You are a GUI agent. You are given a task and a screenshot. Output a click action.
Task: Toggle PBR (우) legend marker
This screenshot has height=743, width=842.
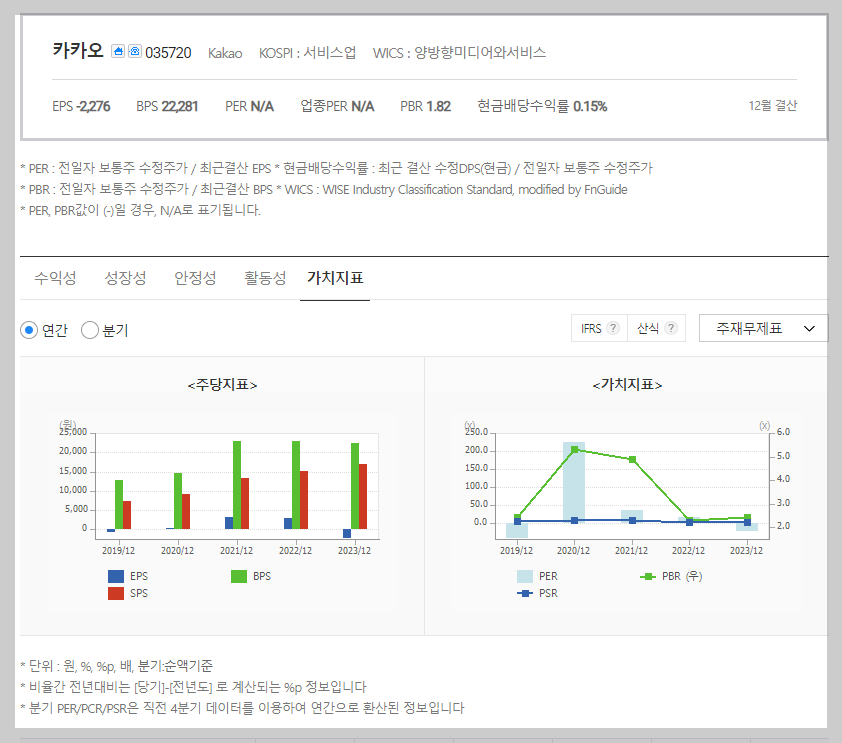coord(648,576)
